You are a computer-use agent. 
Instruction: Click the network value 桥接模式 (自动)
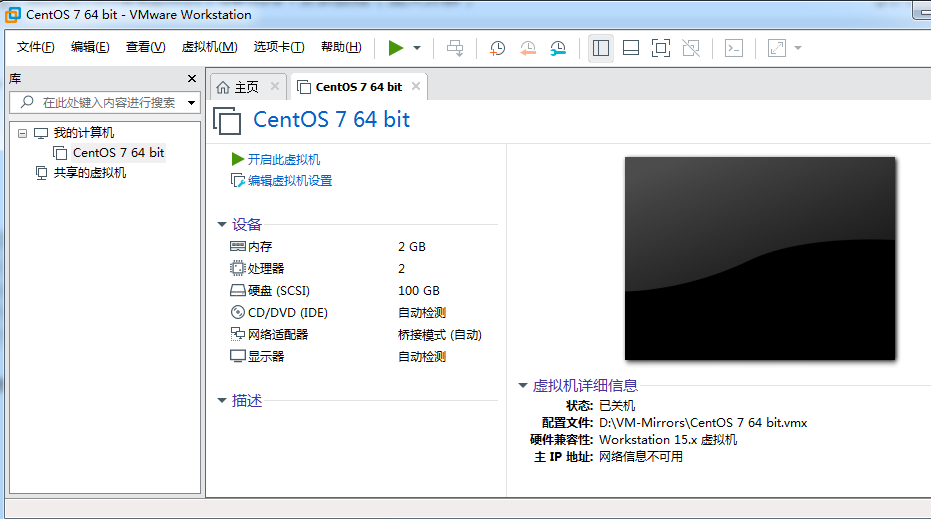[439, 334]
